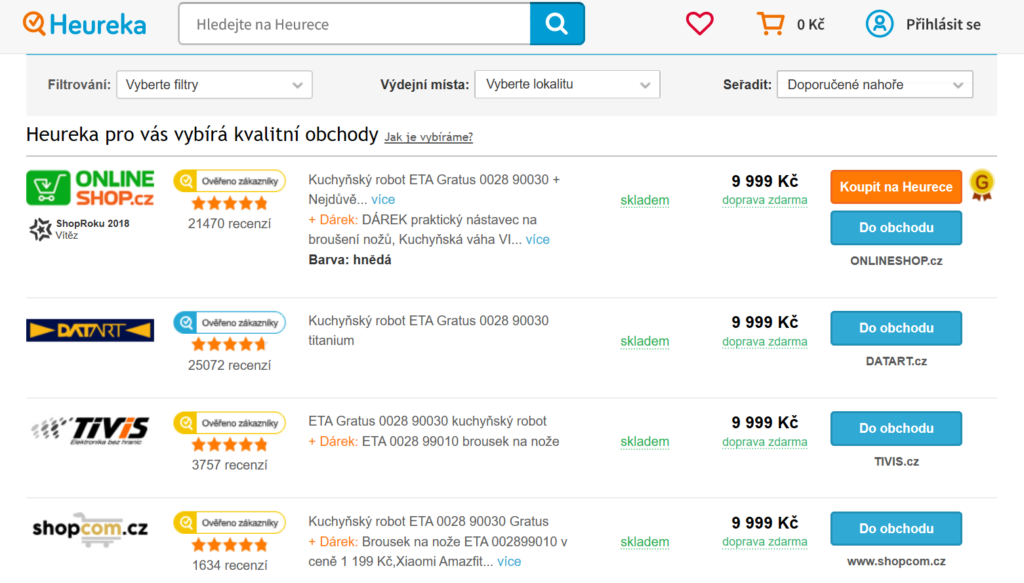
Task: Click the magnifier search button
Action: [557, 24]
